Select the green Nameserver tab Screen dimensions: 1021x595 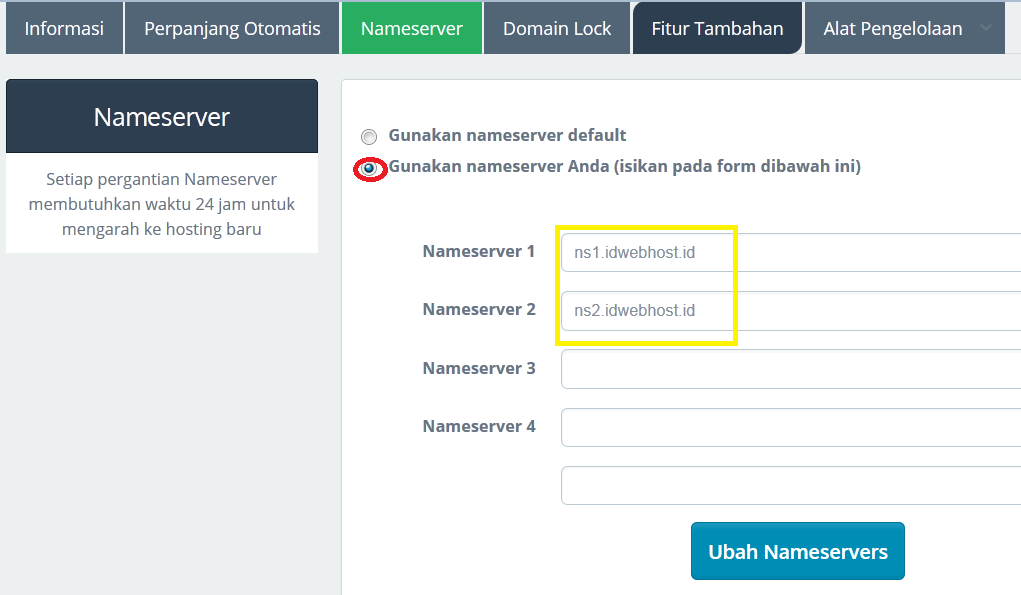pyautogui.click(x=411, y=29)
